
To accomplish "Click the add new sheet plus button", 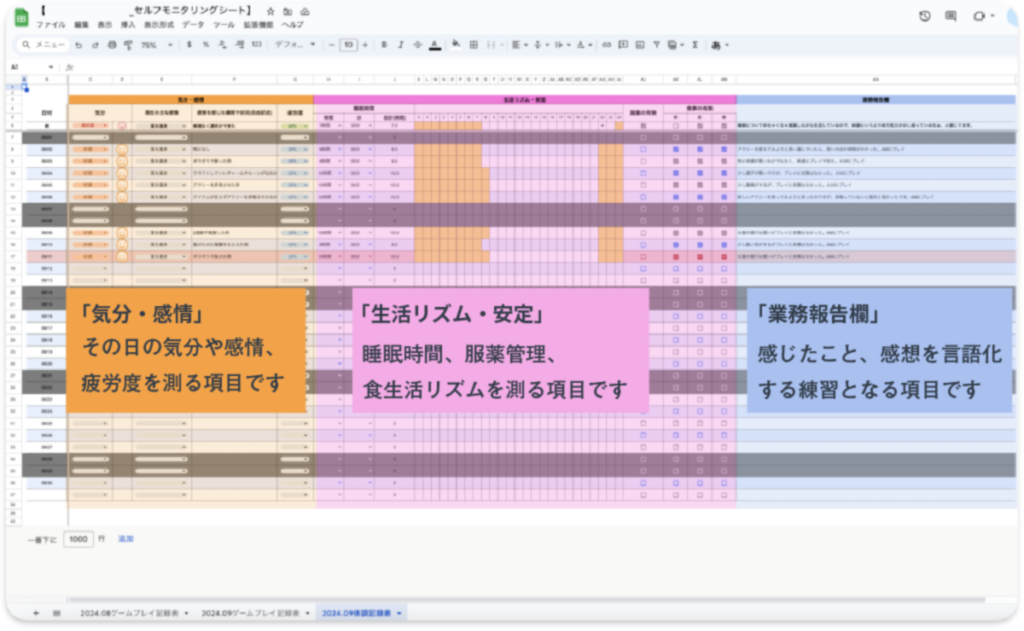I will coord(36,612).
